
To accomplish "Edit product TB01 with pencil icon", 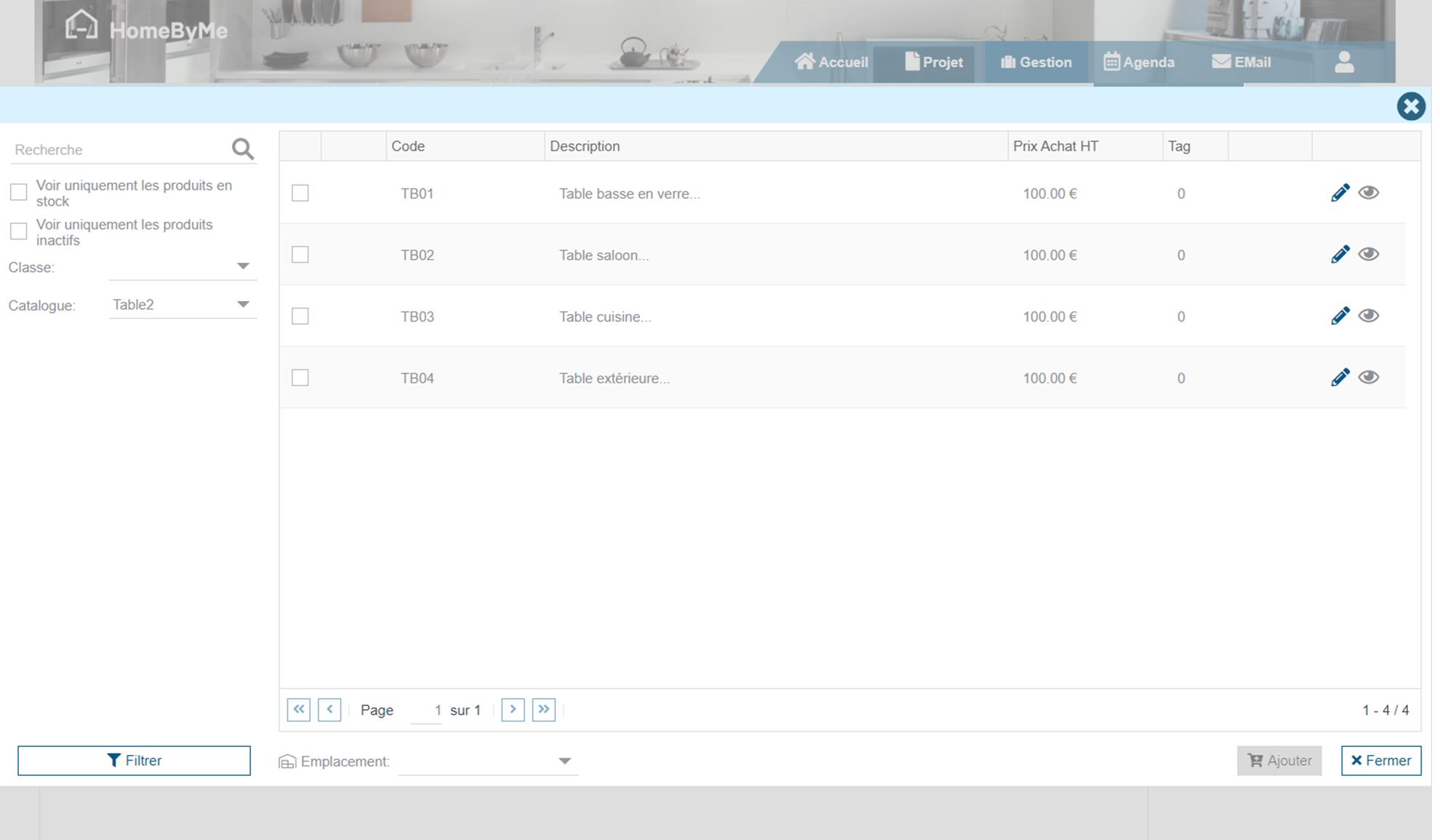I will pos(1340,193).
